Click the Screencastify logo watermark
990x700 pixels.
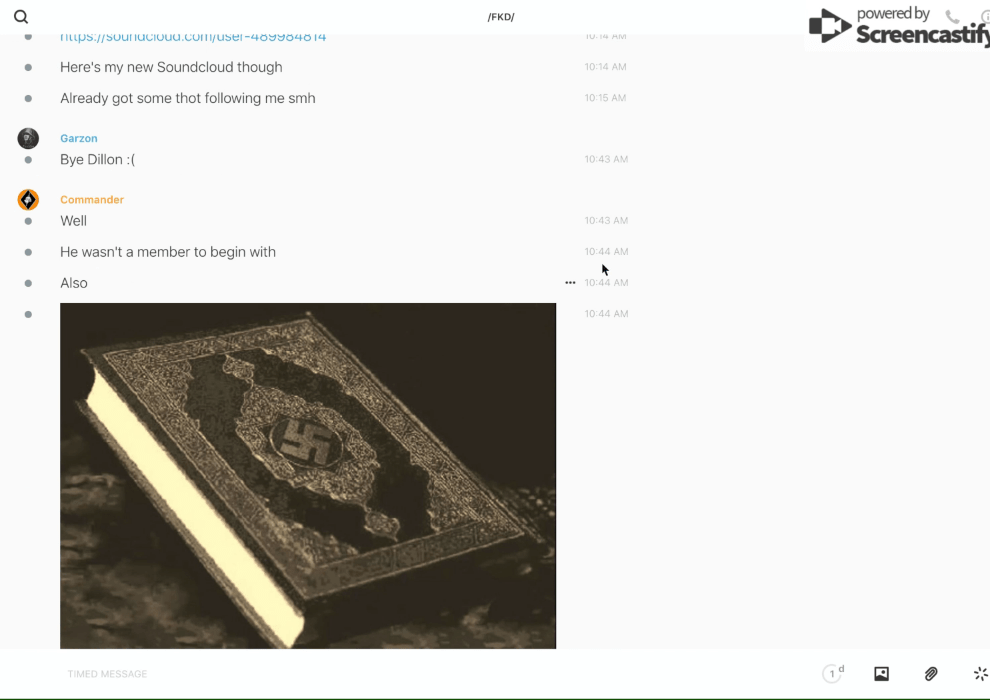click(897, 27)
